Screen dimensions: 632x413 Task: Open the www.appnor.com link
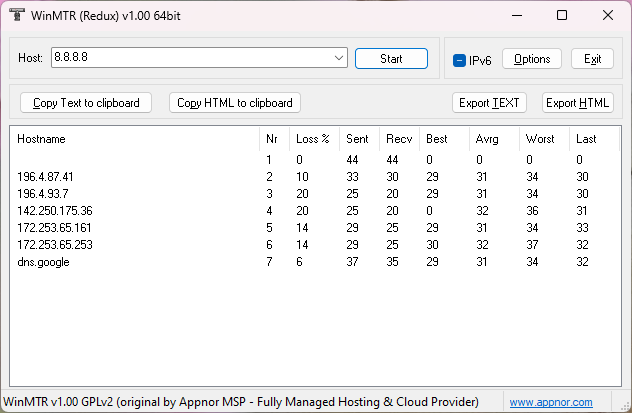tap(551, 402)
